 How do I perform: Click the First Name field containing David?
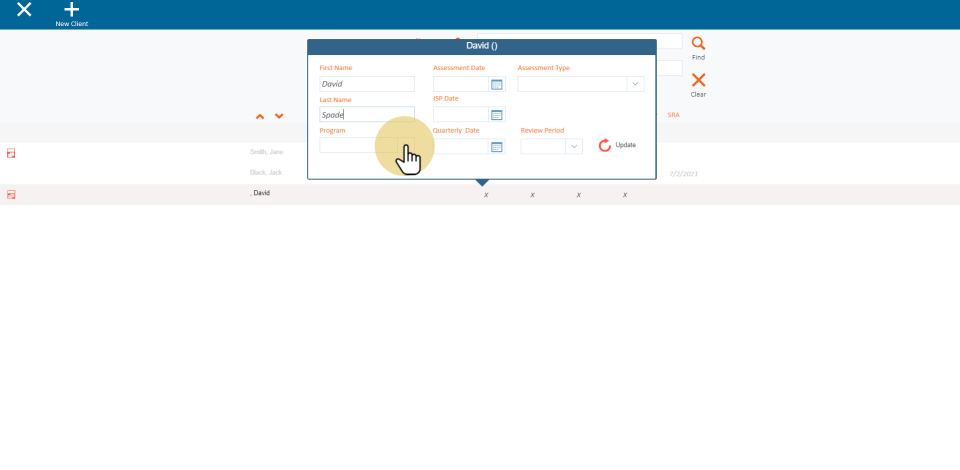click(366, 84)
